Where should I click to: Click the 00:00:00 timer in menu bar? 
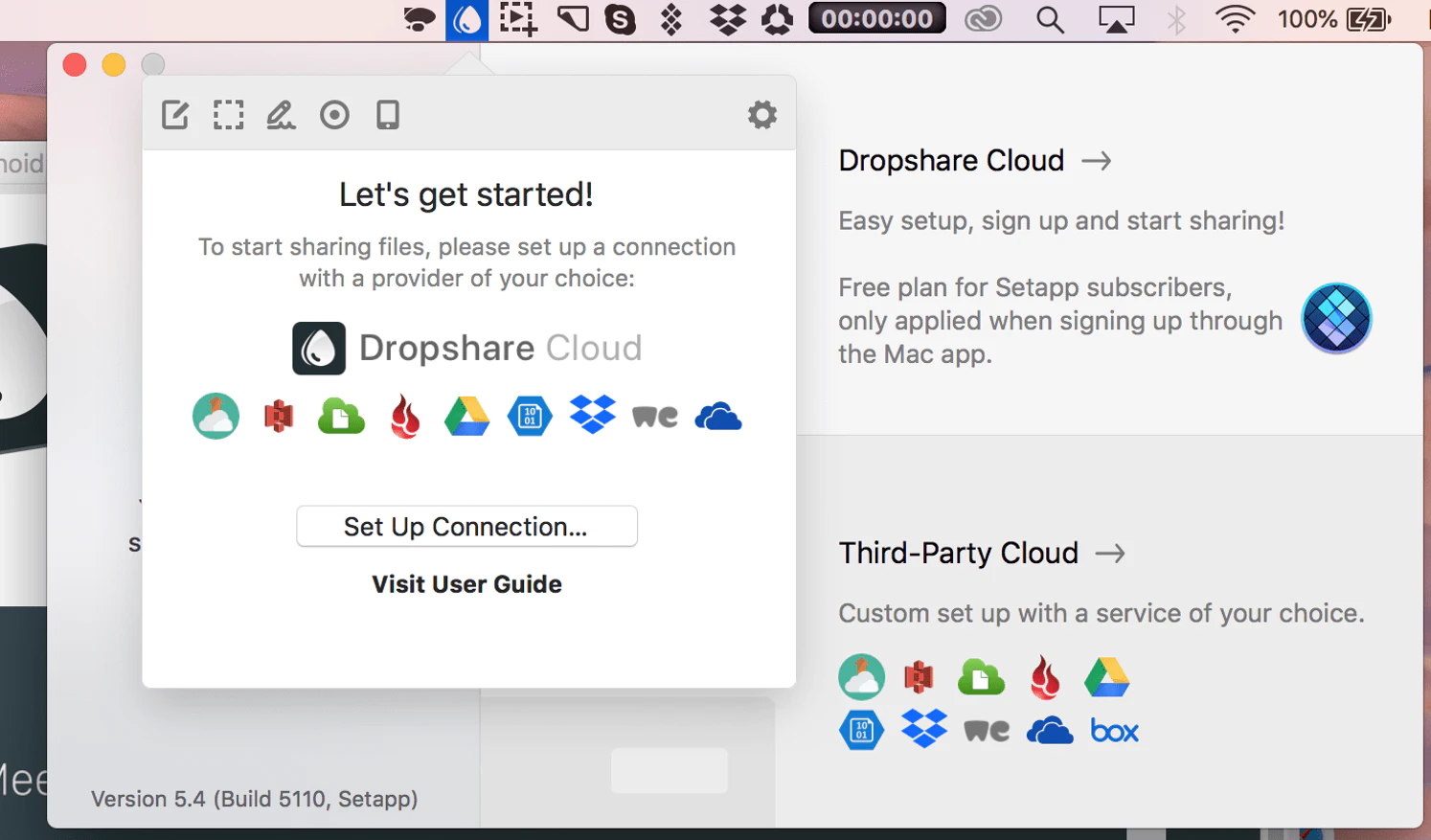click(x=876, y=16)
